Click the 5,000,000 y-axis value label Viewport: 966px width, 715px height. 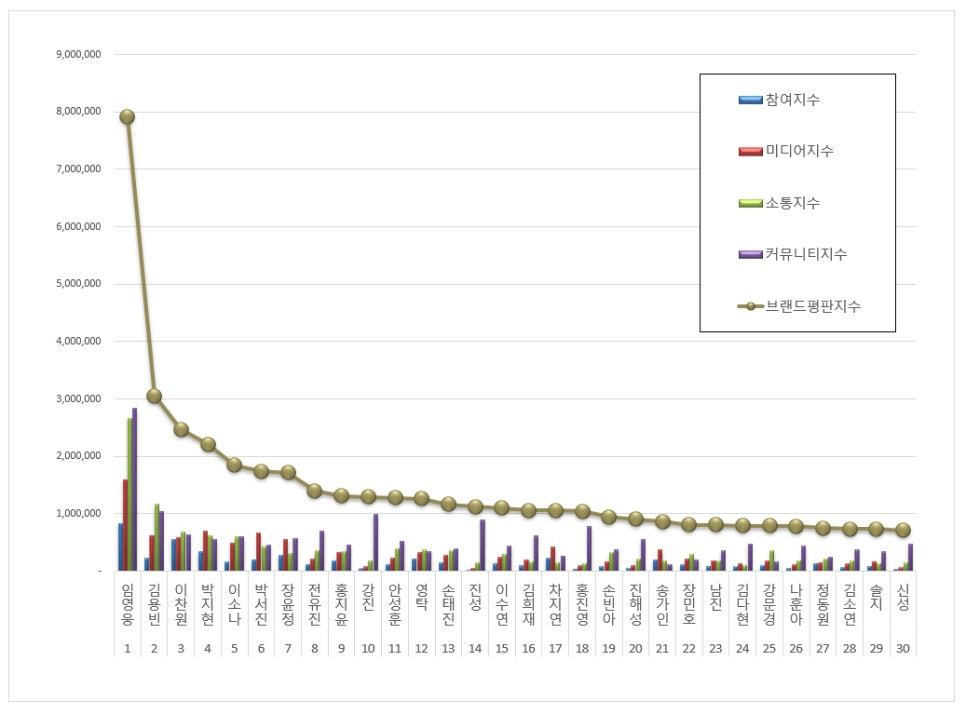pyautogui.click(x=85, y=284)
